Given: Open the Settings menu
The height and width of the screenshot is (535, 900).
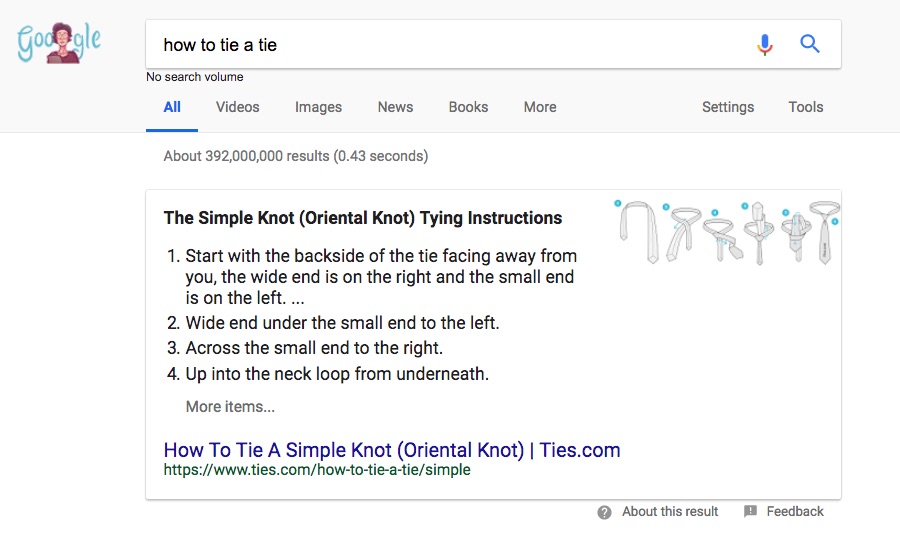Looking at the screenshot, I should [728, 107].
